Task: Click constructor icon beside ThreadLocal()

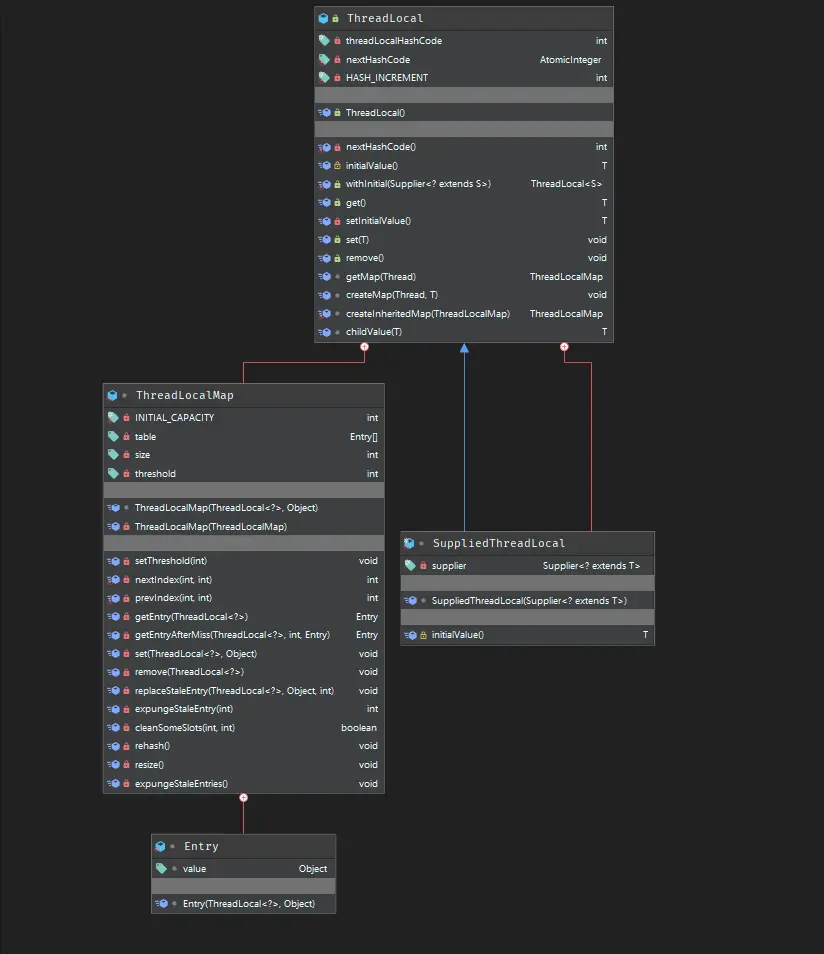Action: pos(325,113)
